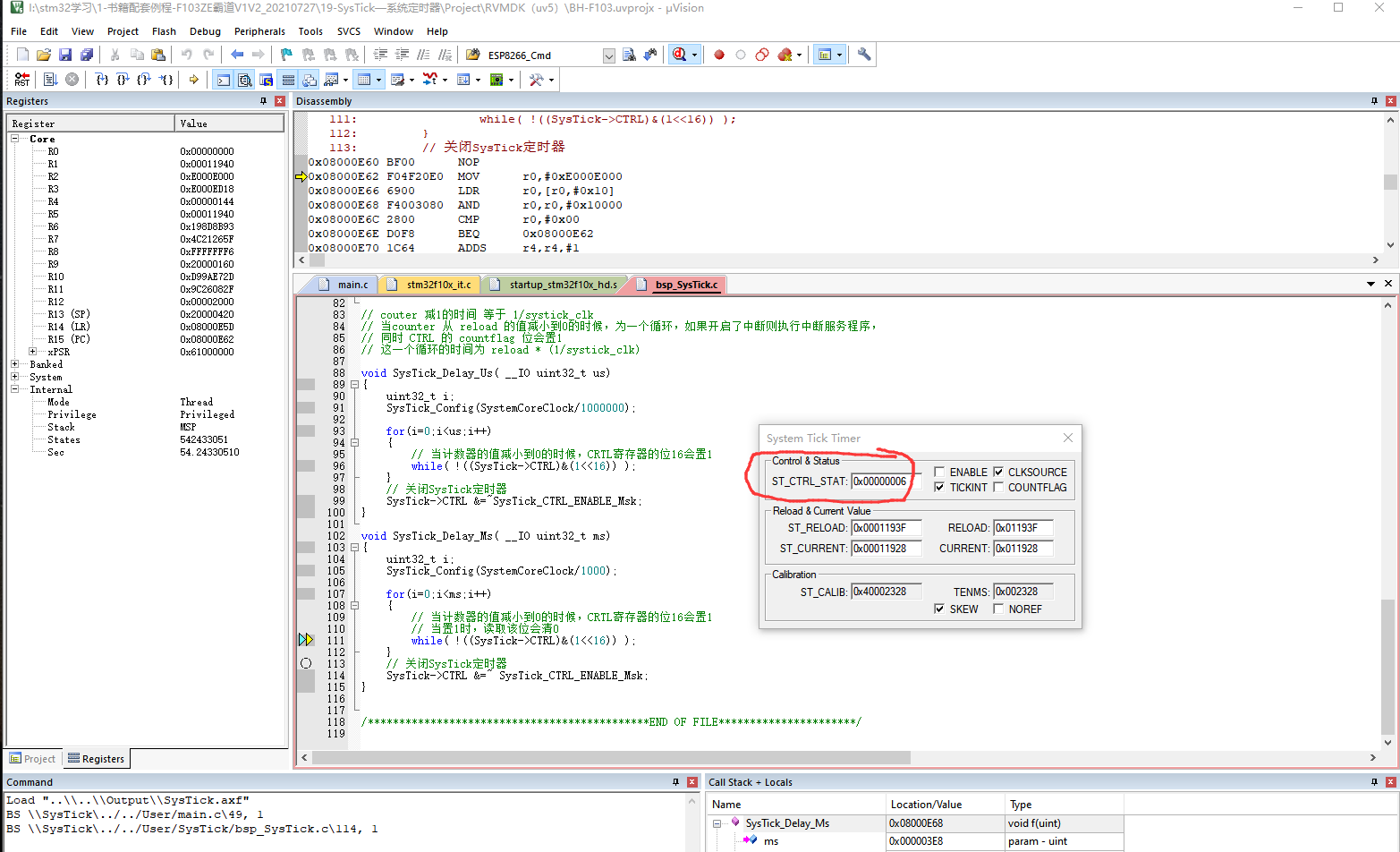This screenshot has width=1400, height=852.
Task: Open the Toolbox hammer icon
Action: click(536, 80)
